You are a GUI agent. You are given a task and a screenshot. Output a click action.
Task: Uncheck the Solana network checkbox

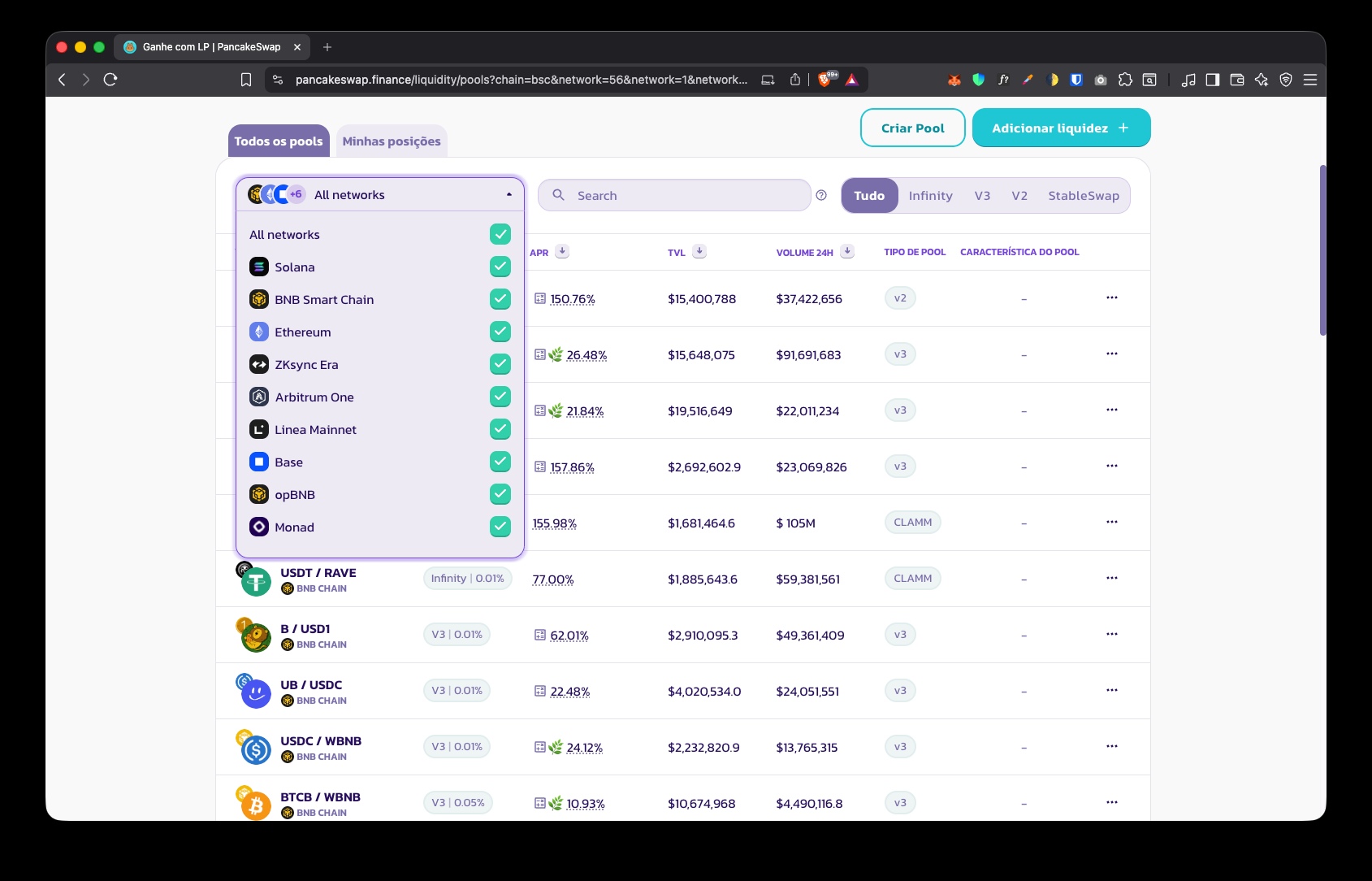(x=500, y=267)
